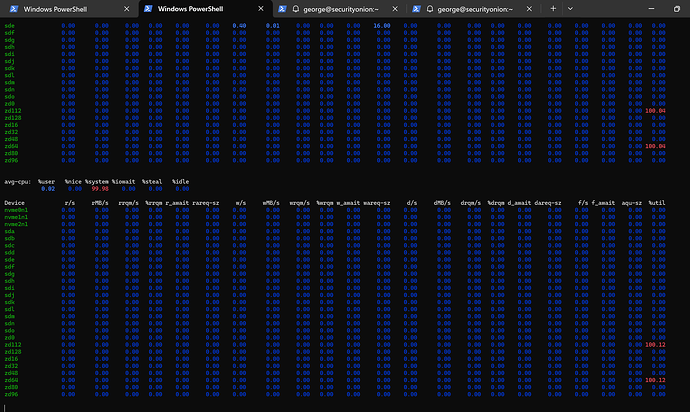
Task: Click the 'wMB/s' column header
Action: pyautogui.click(x=271, y=203)
